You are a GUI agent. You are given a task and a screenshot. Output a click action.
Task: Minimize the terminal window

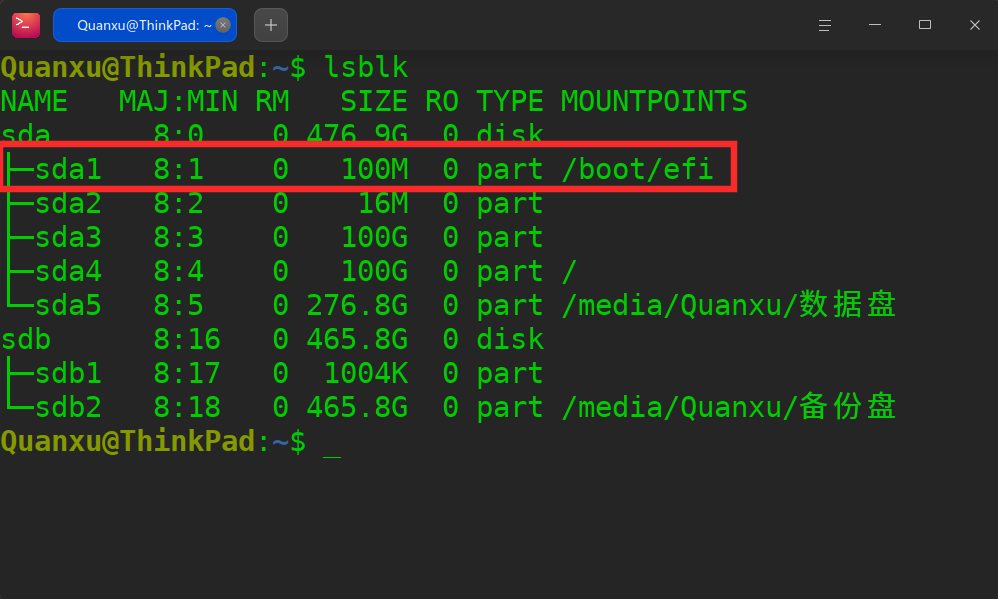[x=875, y=25]
